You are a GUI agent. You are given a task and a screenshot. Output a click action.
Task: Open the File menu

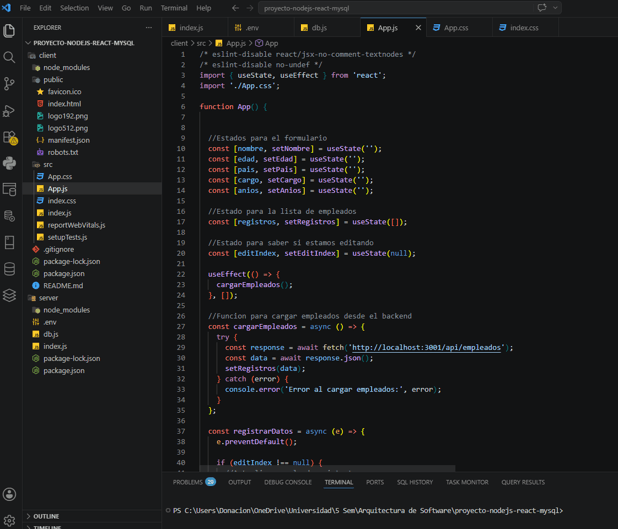click(x=25, y=8)
